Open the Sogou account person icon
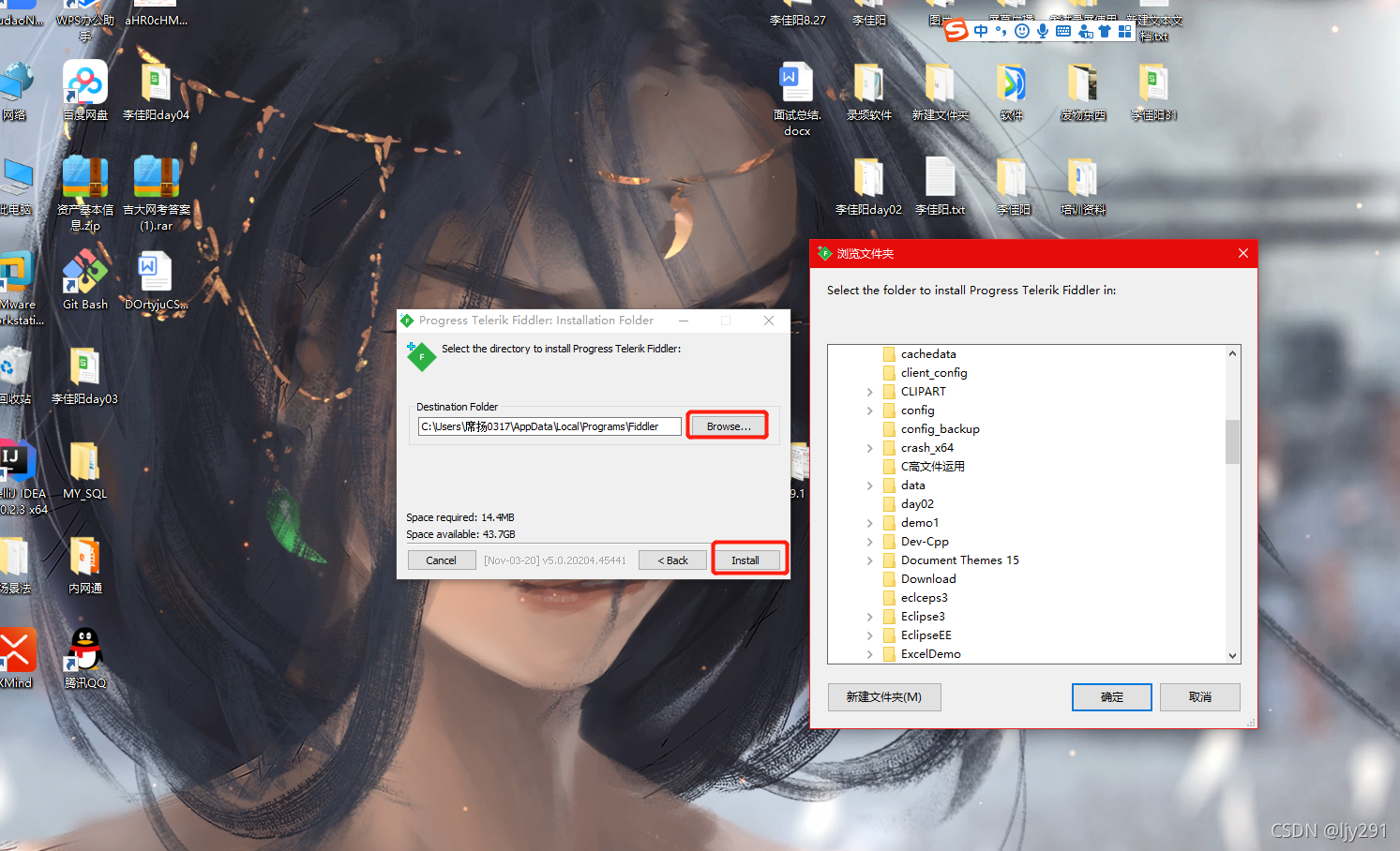This screenshot has width=1400, height=851. pos(1085,31)
